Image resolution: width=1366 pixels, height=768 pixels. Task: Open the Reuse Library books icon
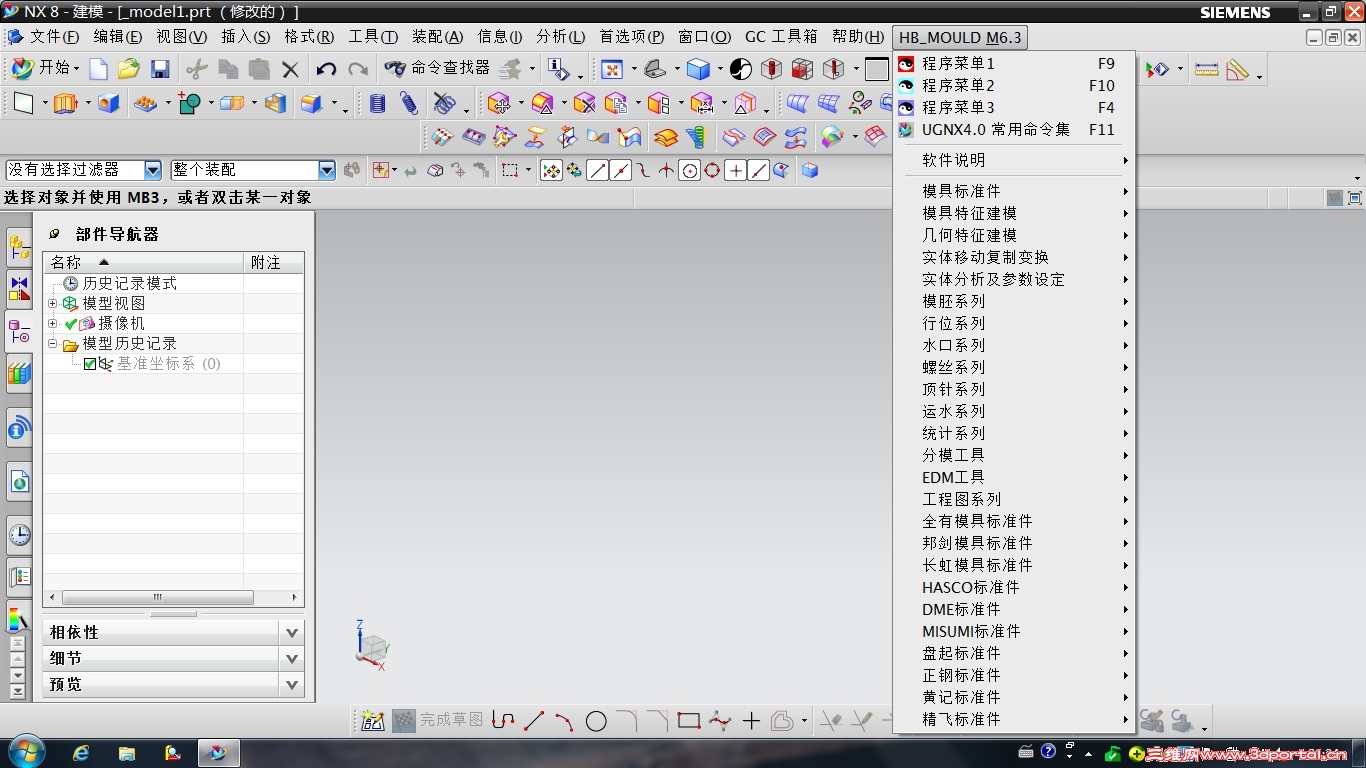pyautogui.click(x=19, y=374)
